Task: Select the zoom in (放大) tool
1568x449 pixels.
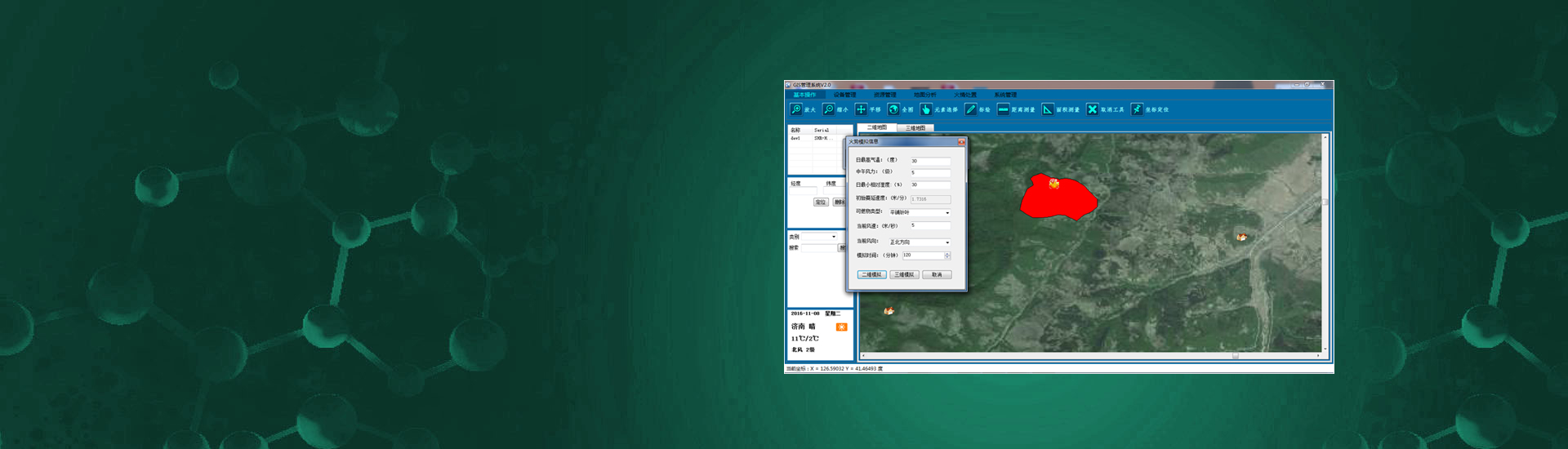Action: [796, 109]
